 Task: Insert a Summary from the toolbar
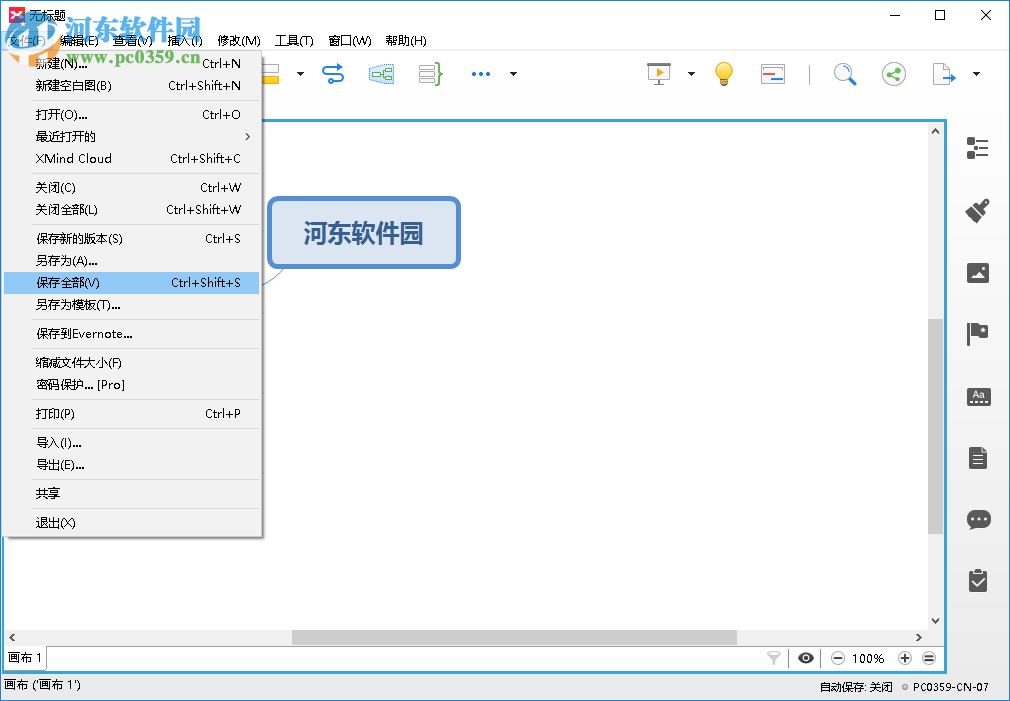click(429, 73)
